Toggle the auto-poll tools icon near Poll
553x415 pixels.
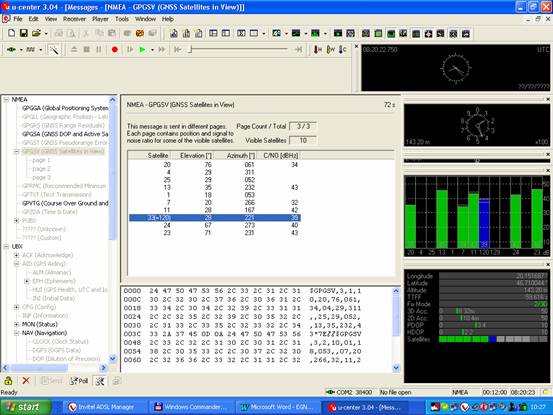(x=100, y=381)
